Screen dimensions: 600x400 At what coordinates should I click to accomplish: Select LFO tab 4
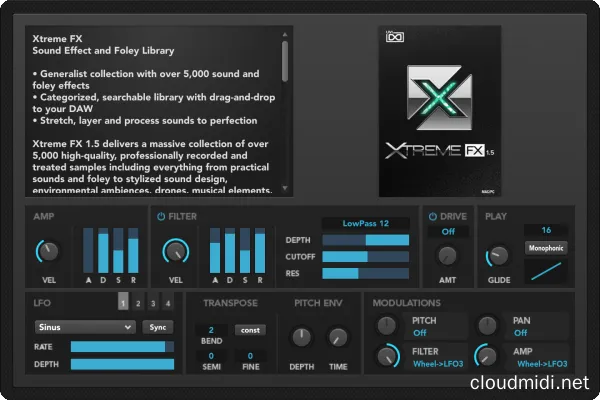[x=168, y=303]
